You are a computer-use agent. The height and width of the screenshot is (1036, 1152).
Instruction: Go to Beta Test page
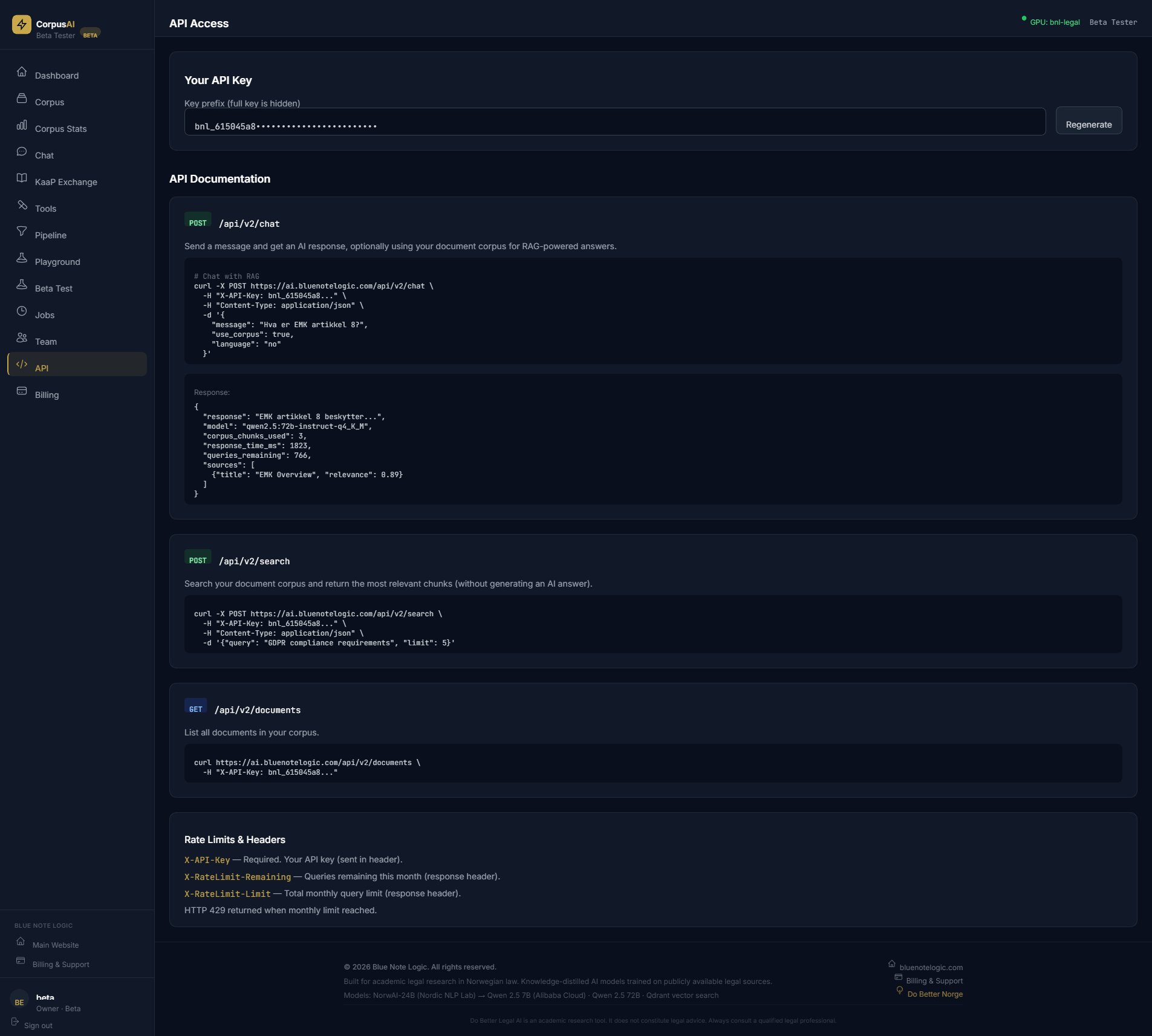pyautogui.click(x=53, y=288)
